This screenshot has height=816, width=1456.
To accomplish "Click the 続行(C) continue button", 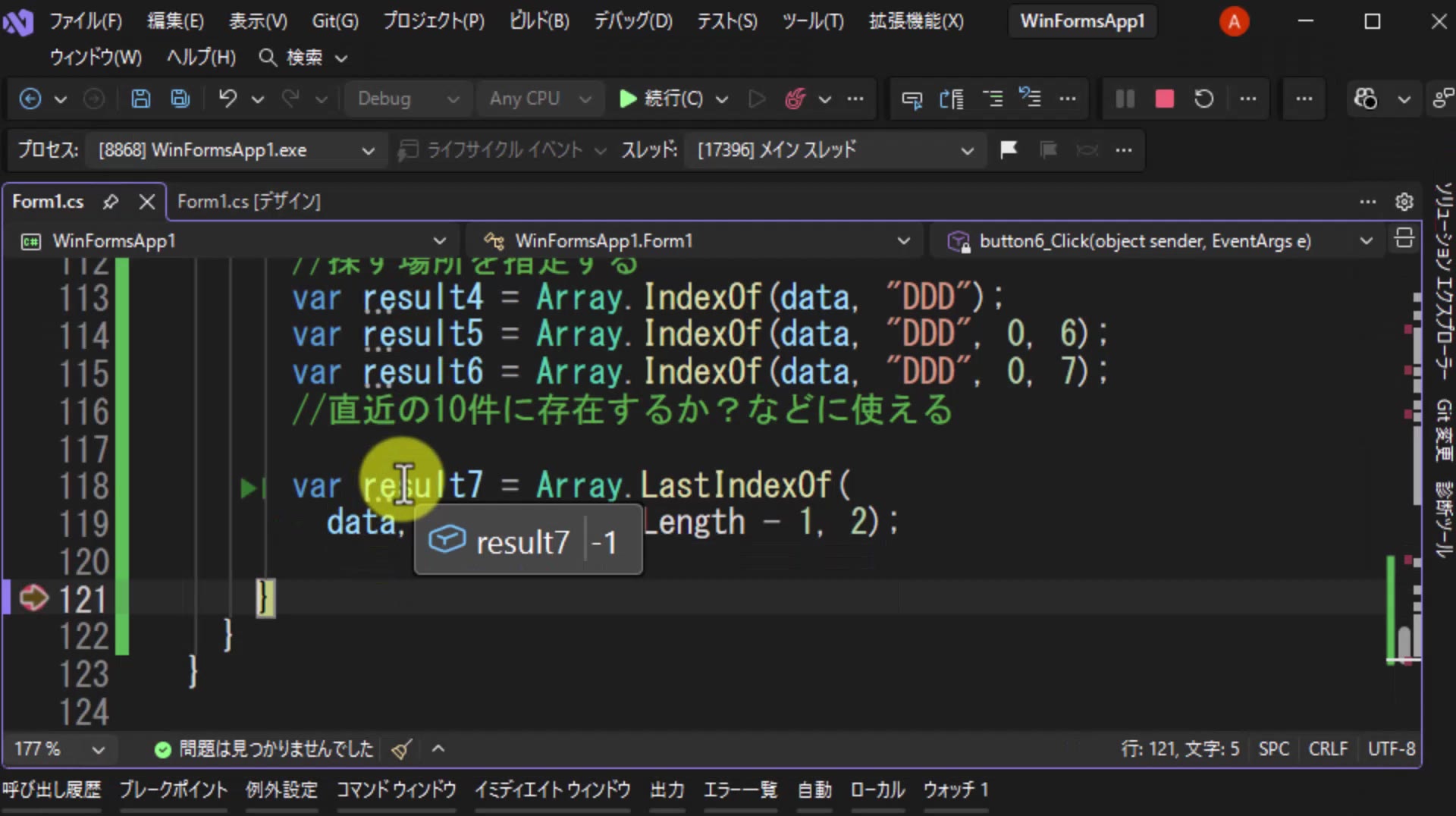I will pyautogui.click(x=662, y=99).
